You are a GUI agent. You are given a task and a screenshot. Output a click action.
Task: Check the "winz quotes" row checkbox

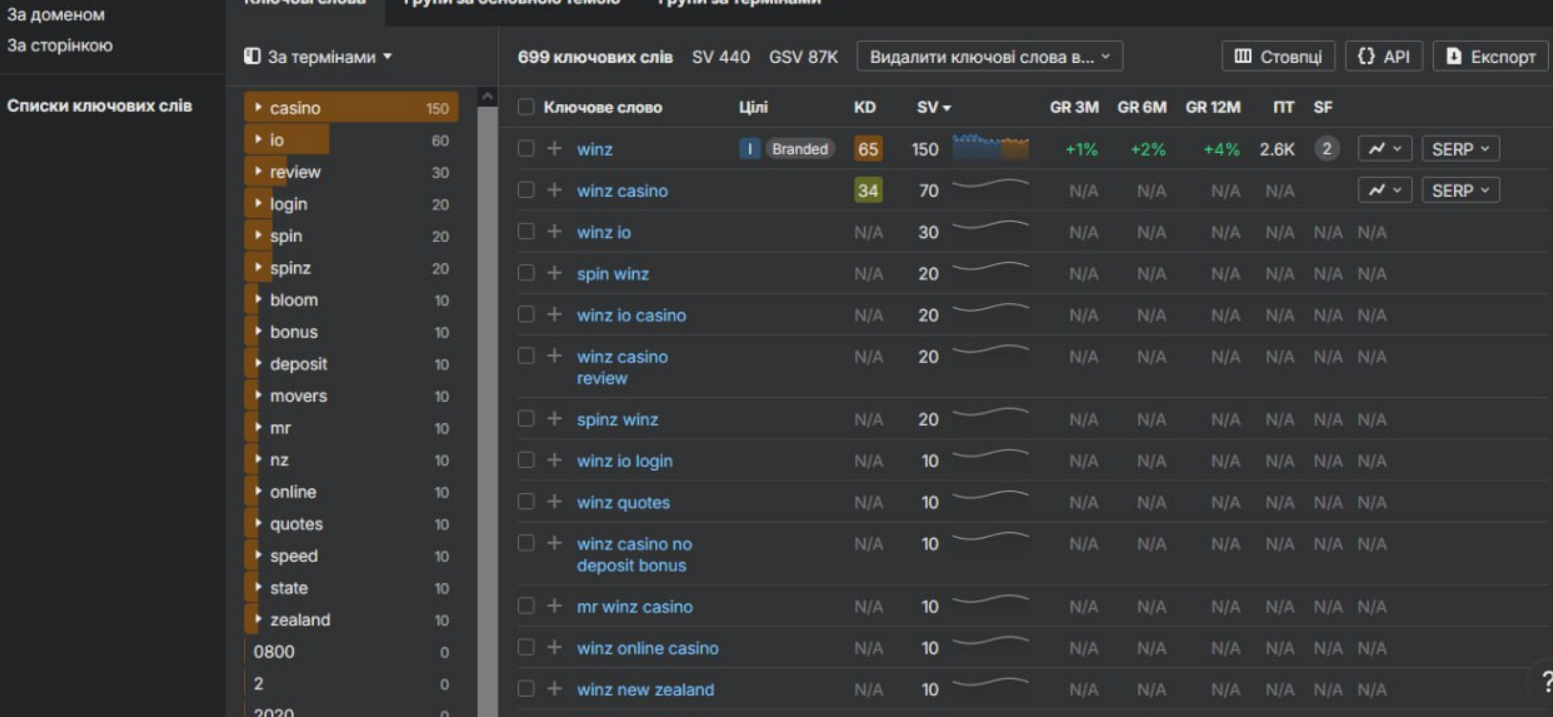(x=526, y=502)
